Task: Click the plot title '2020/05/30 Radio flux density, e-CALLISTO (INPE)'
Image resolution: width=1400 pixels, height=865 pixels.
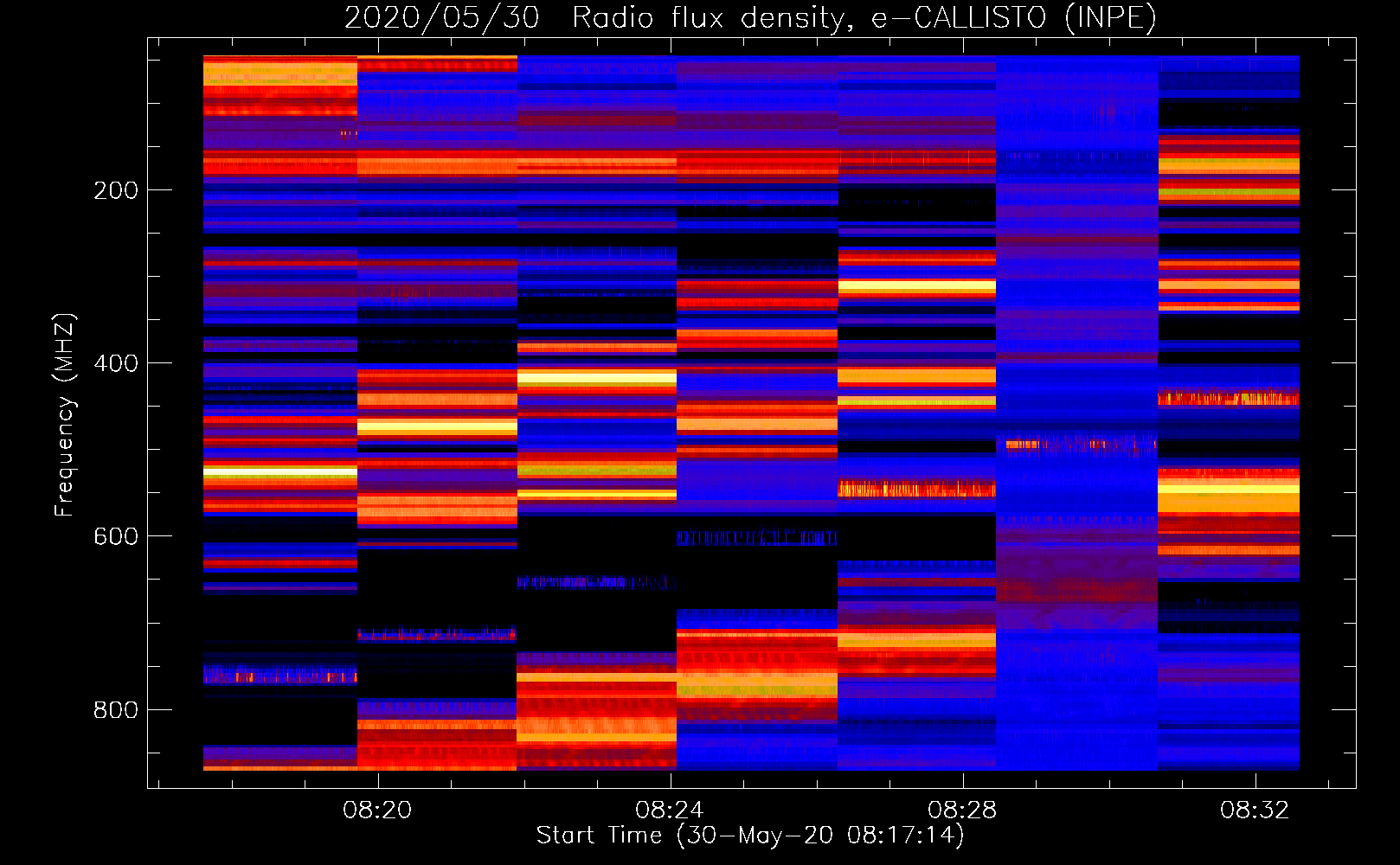Action: tap(750, 18)
